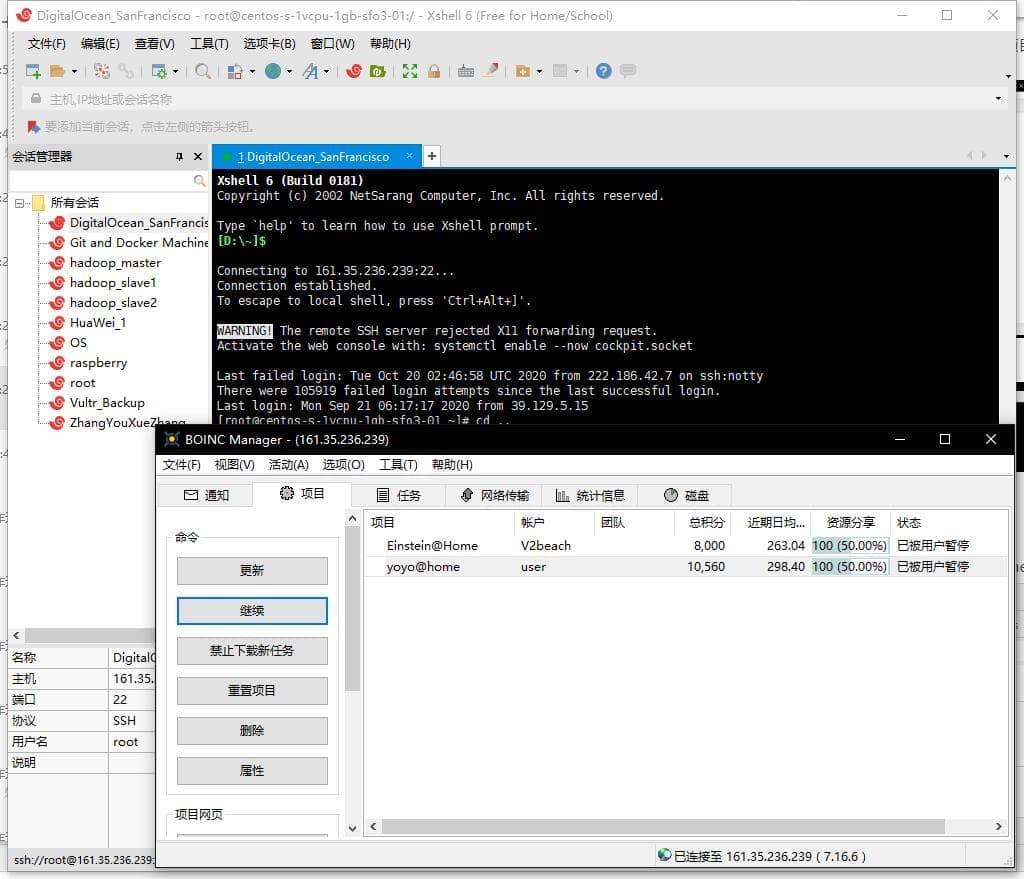Select the HuaWei_1 session
The width and height of the screenshot is (1024, 879).
click(x=97, y=323)
